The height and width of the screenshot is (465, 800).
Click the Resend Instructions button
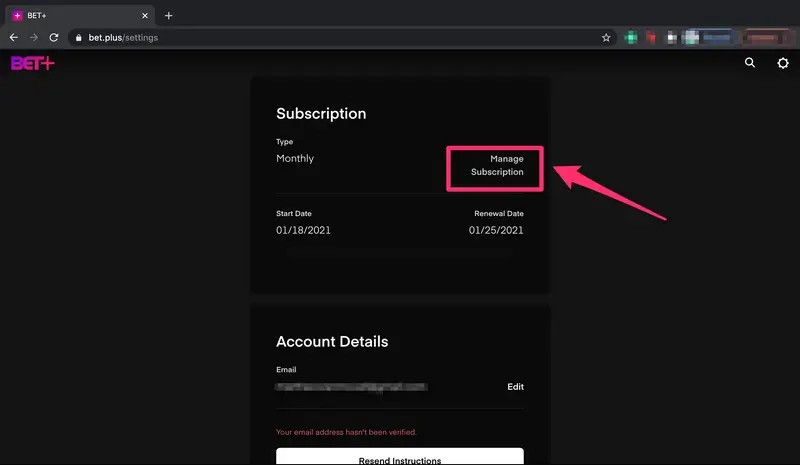pos(400,456)
